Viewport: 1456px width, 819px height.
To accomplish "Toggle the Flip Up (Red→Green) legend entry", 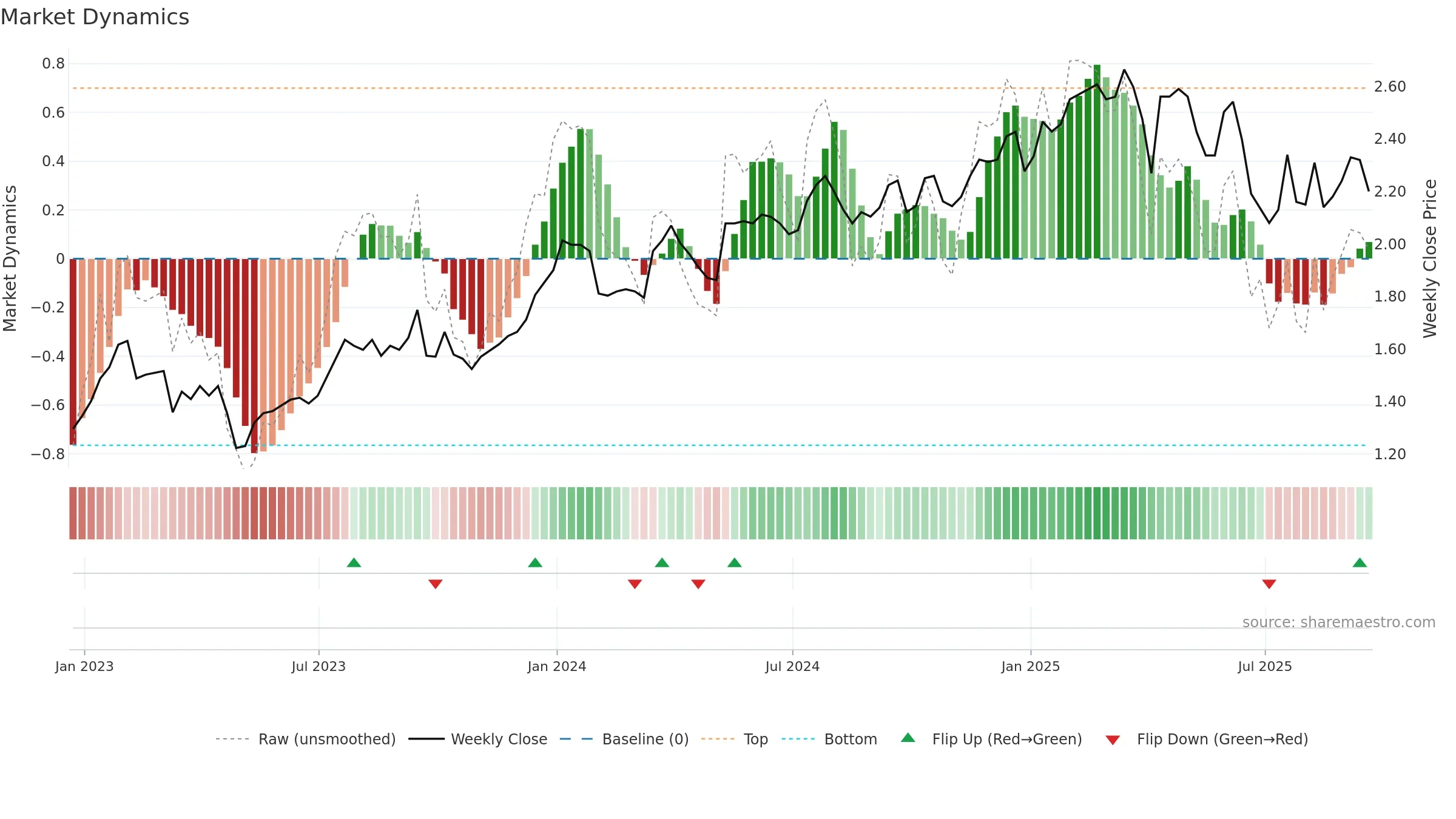I will (991, 739).
